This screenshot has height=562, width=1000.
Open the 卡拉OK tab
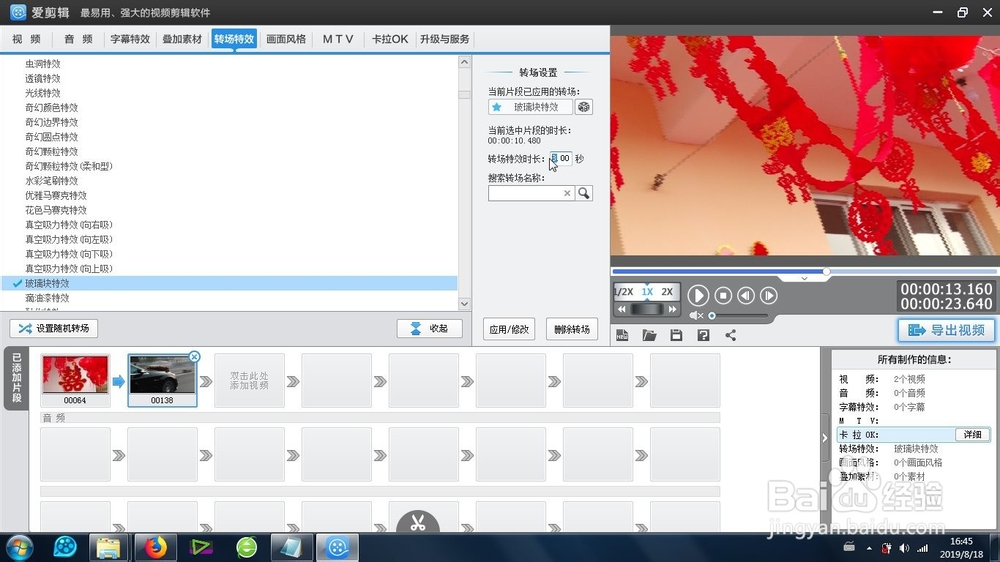[390, 39]
